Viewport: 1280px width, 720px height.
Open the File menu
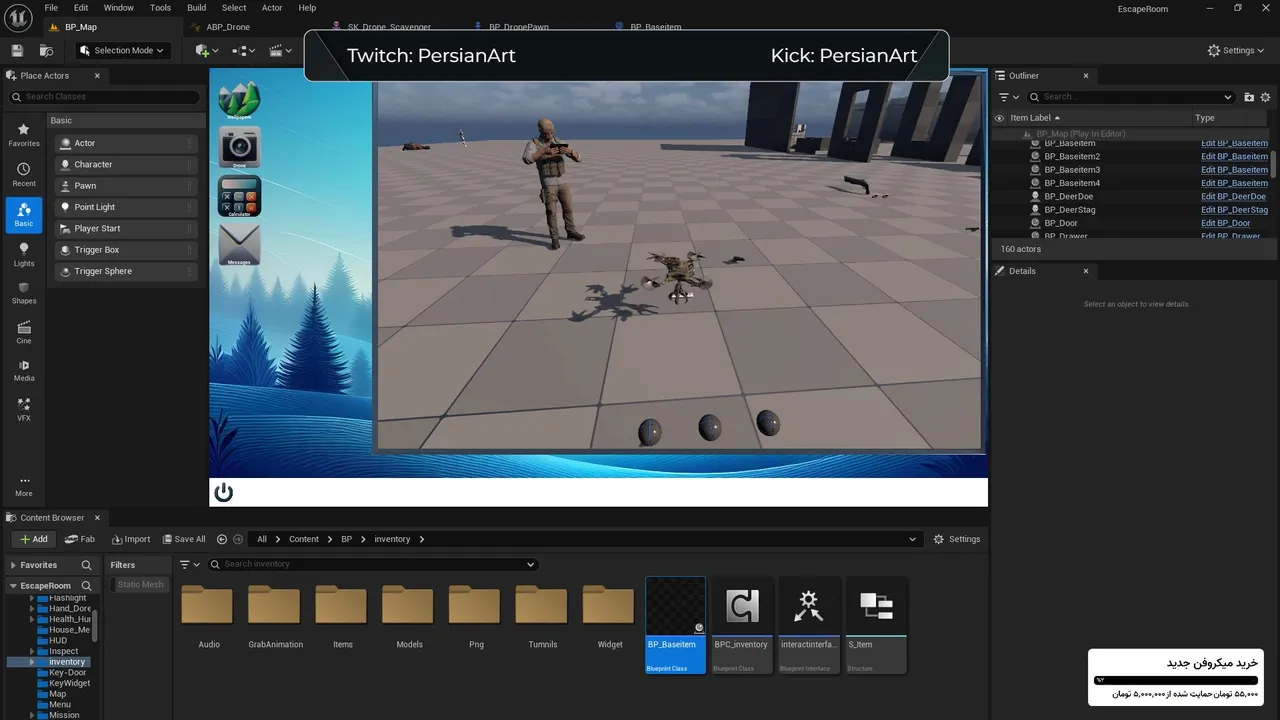pos(51,8)
